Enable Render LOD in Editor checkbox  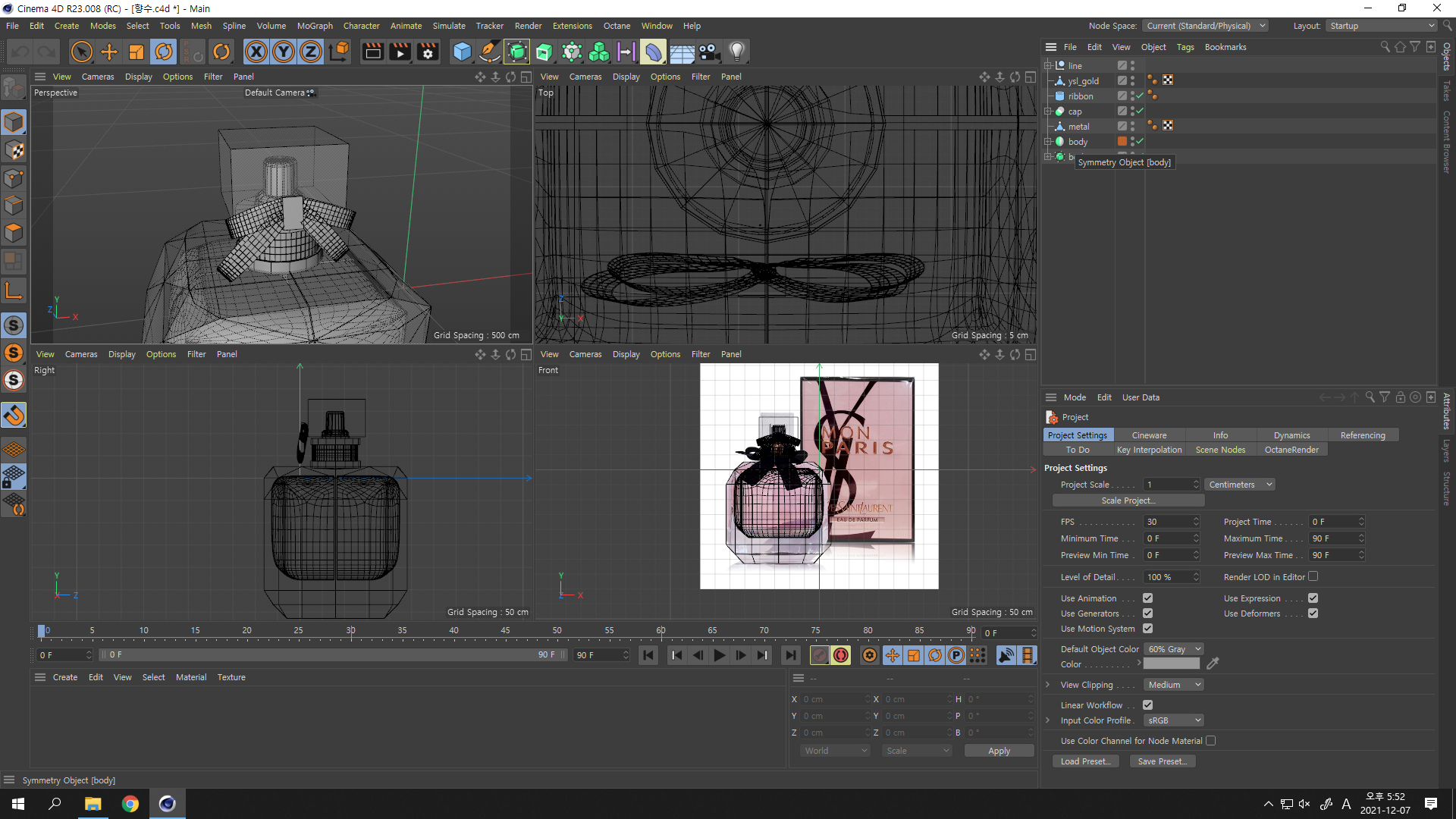click(x=1313, y=576)
